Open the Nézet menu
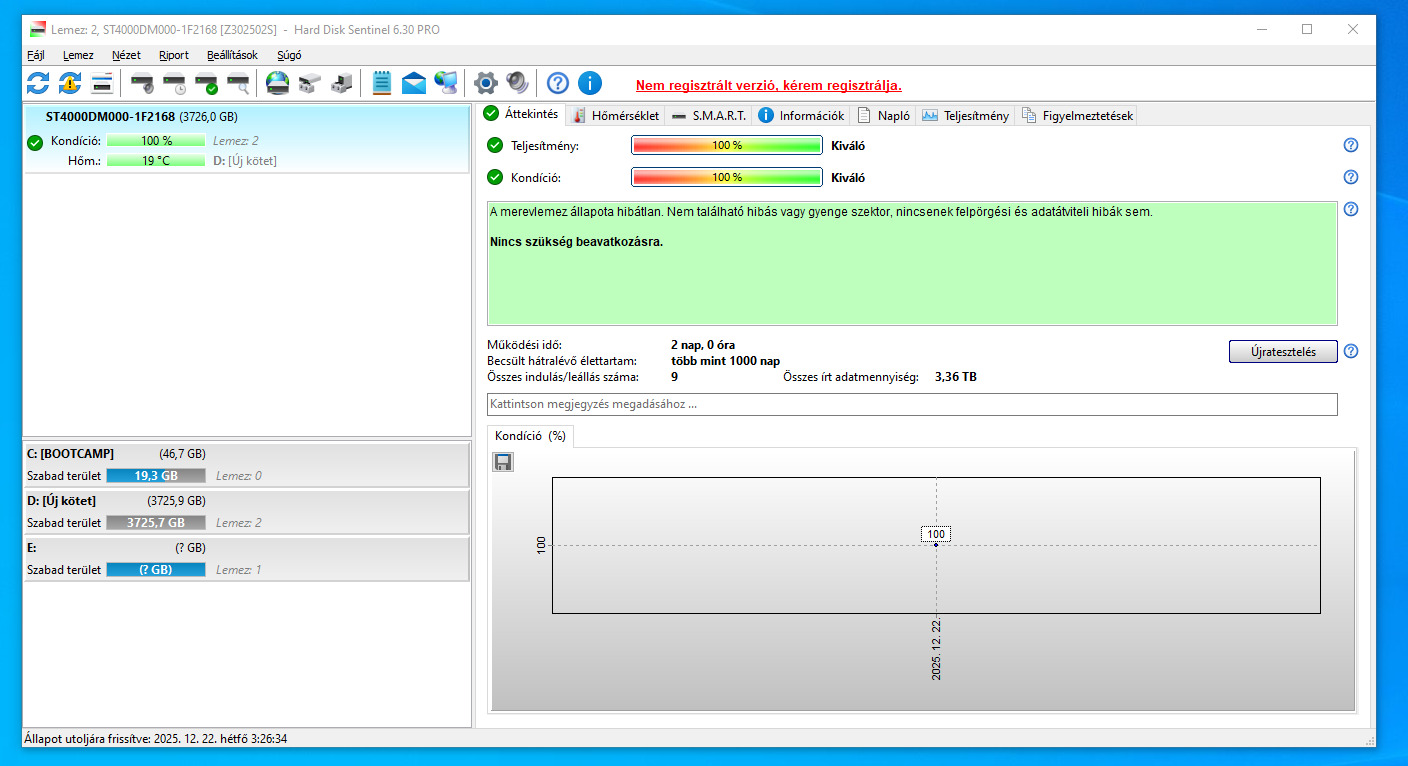 126,55
